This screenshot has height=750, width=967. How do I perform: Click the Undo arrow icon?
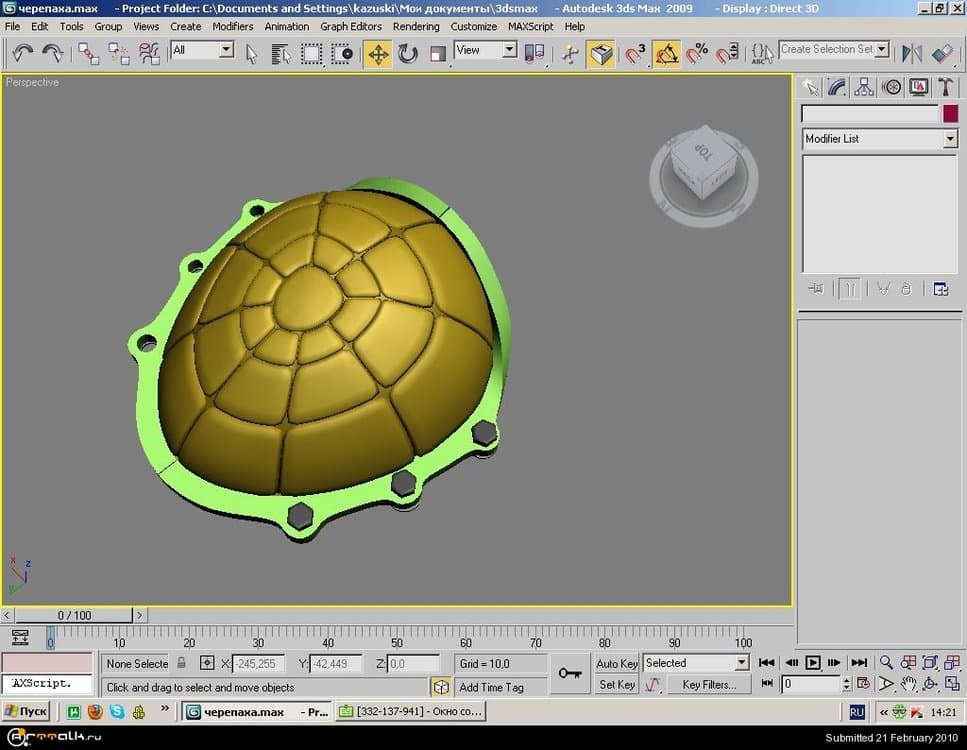click(22, 54)
